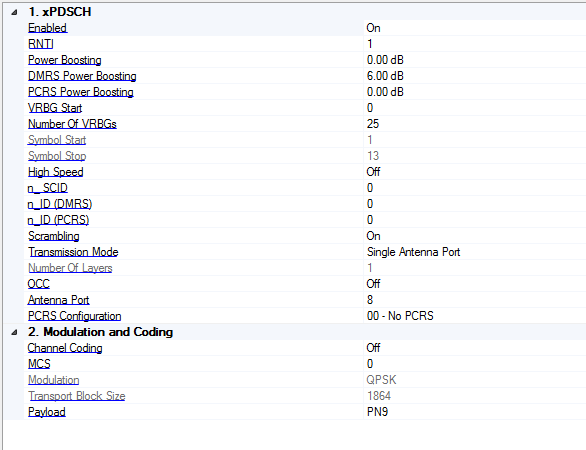586x450 pixels.
Task: Open the Transmission Mode Single Antenna Port dropdown
Action: [475, 252]
